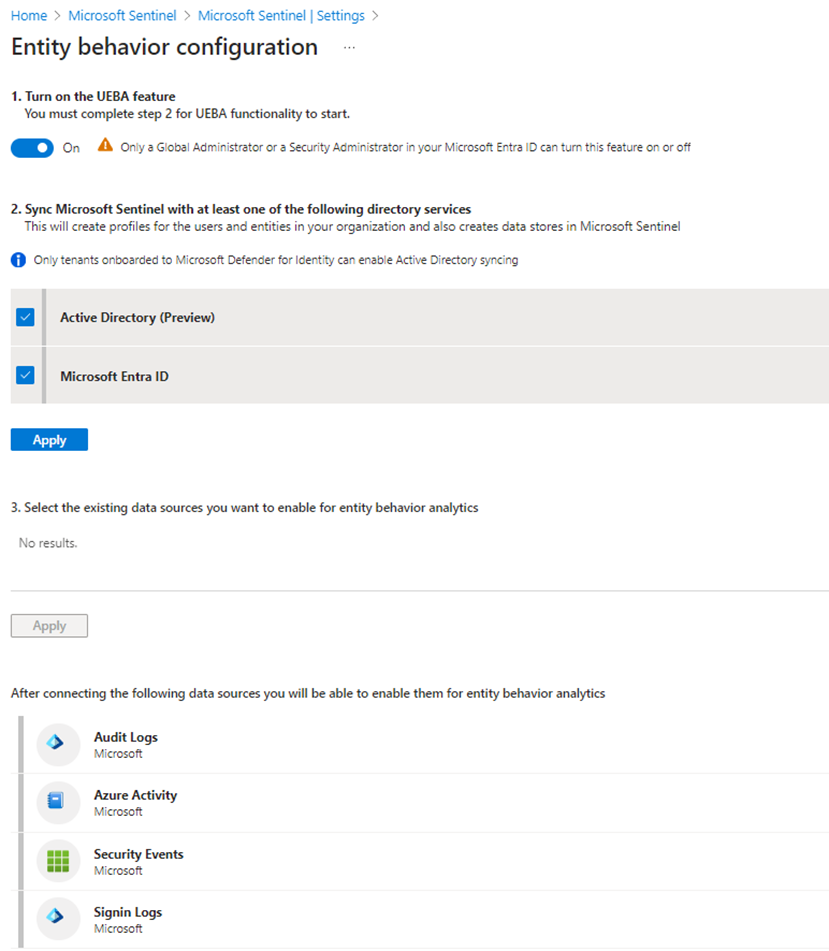The height and width of the screenshot is (951, 829).
Task: Click the 'After connecting the following data sources' text
Action: click(x=308, y=693)
